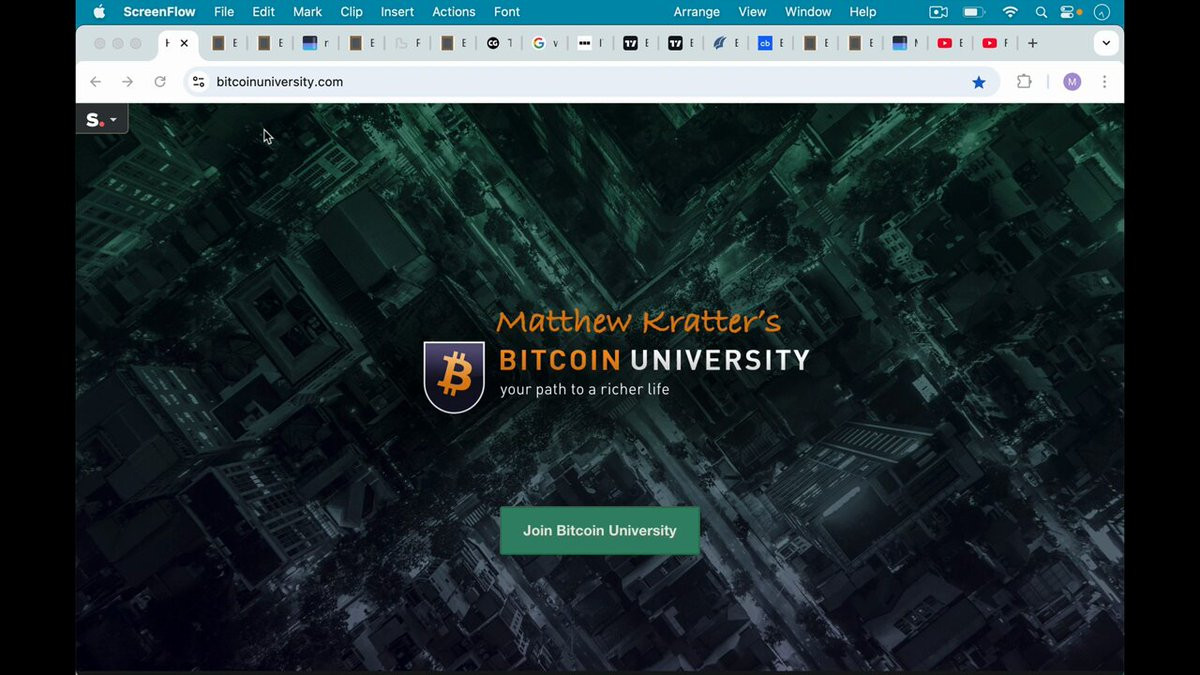Open the Edit menu
This screenshot has width=1200, height=675.
263,12
